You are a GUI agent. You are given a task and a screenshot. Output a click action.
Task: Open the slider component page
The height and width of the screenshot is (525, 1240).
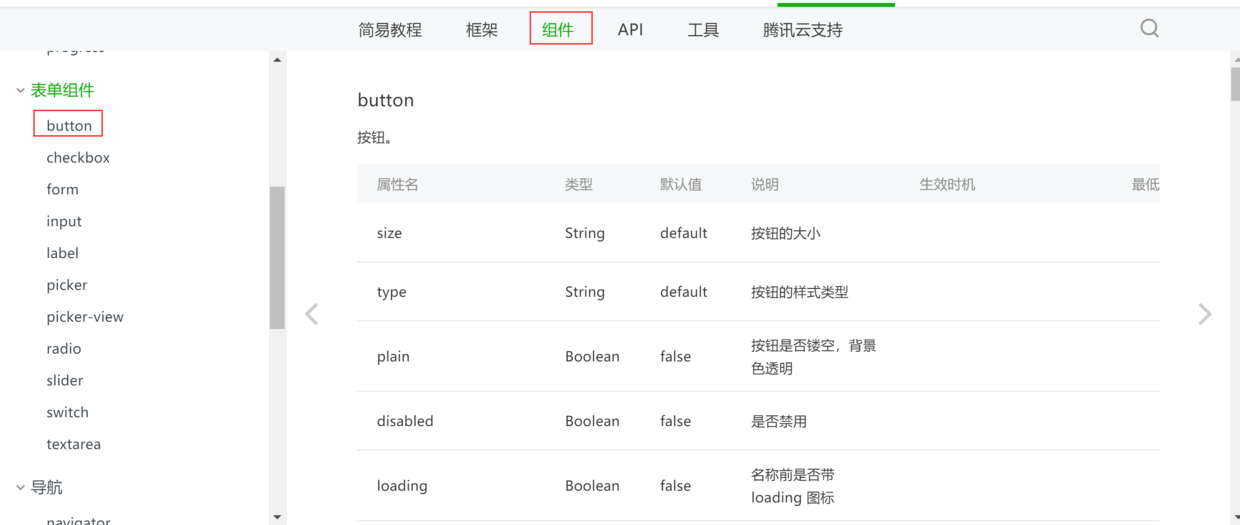[x=65, y=381]
